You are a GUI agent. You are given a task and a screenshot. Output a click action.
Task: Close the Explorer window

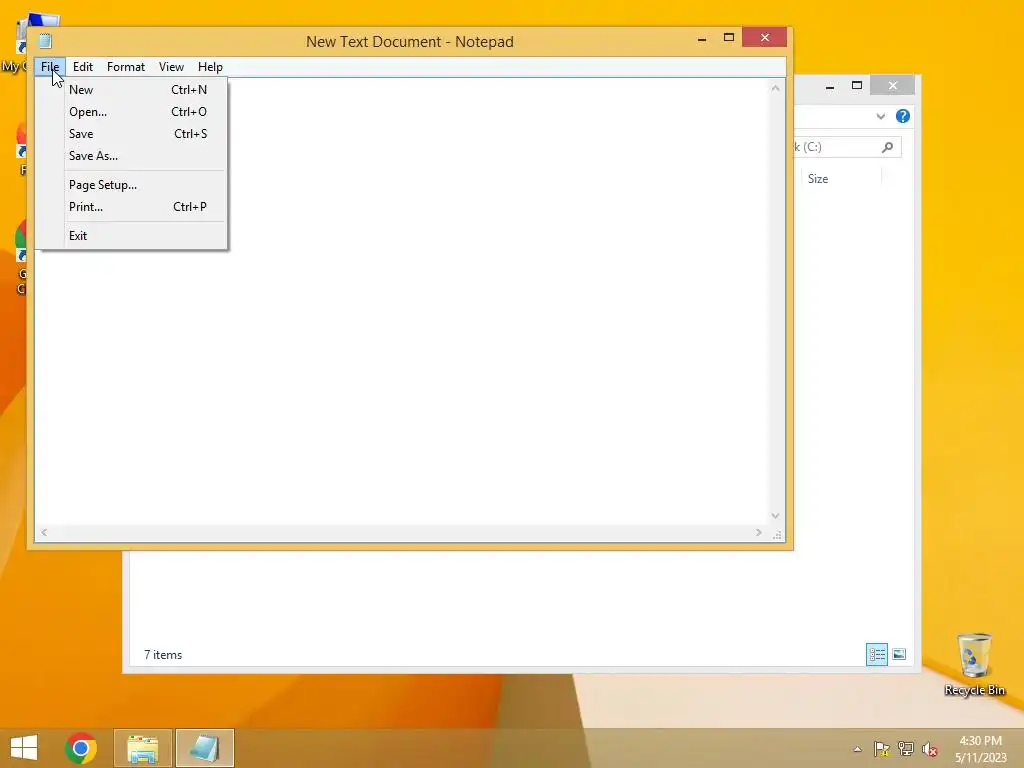[x=893, y=86]
